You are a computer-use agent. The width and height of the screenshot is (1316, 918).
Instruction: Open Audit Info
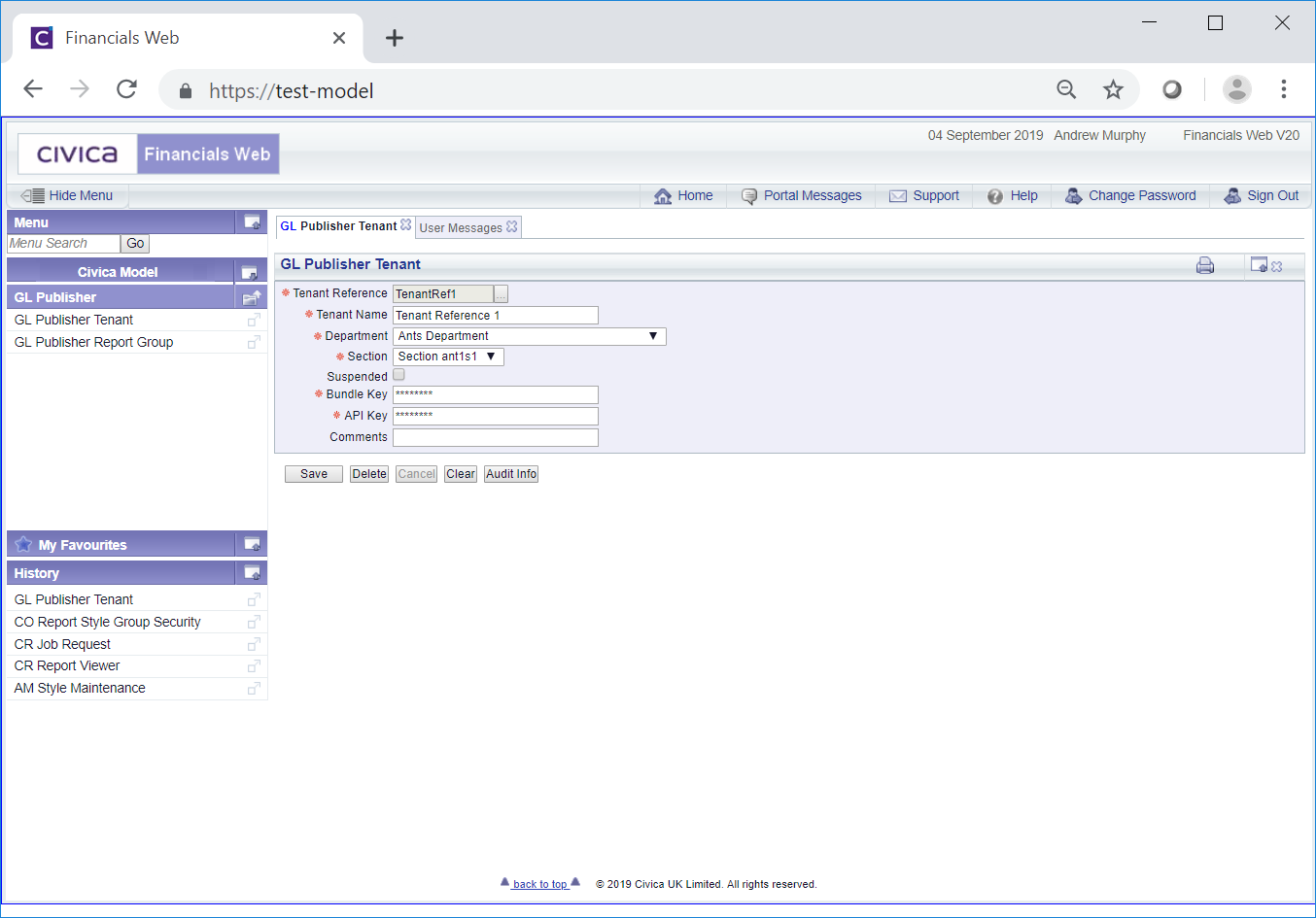511,474
